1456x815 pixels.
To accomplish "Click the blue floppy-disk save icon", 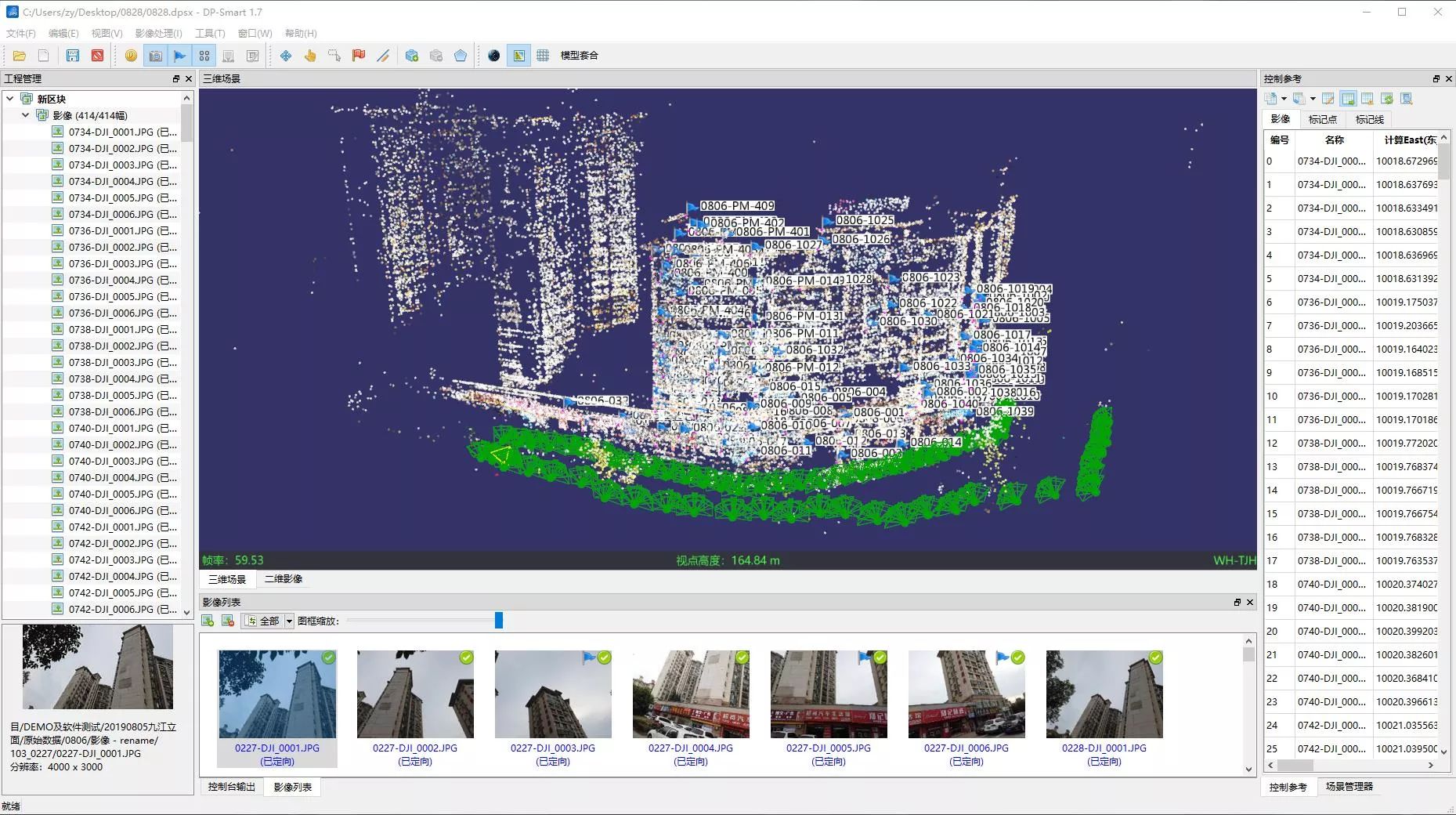I will tap(73, 56).
